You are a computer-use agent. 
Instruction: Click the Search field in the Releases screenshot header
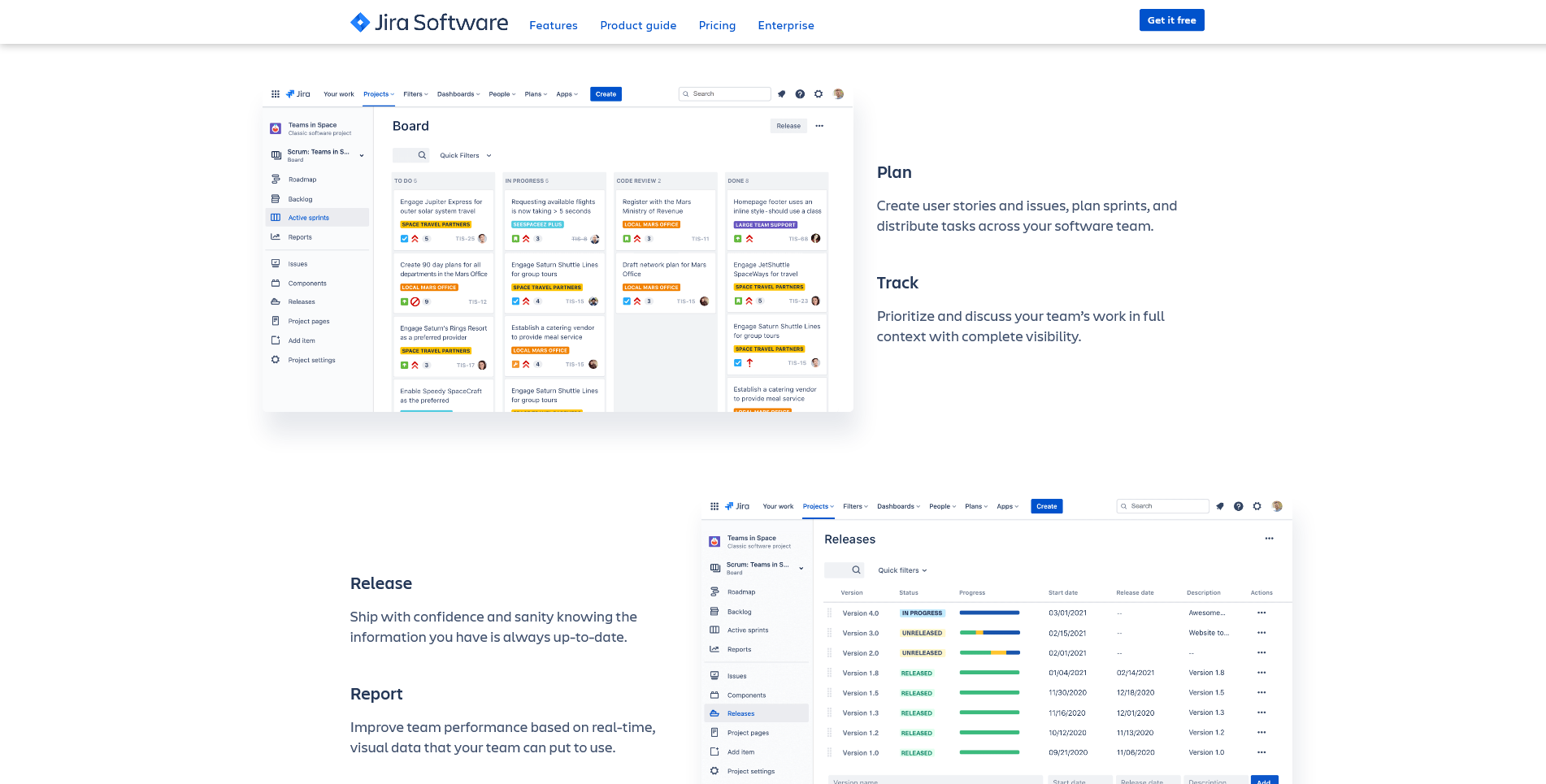(1162, 506)
